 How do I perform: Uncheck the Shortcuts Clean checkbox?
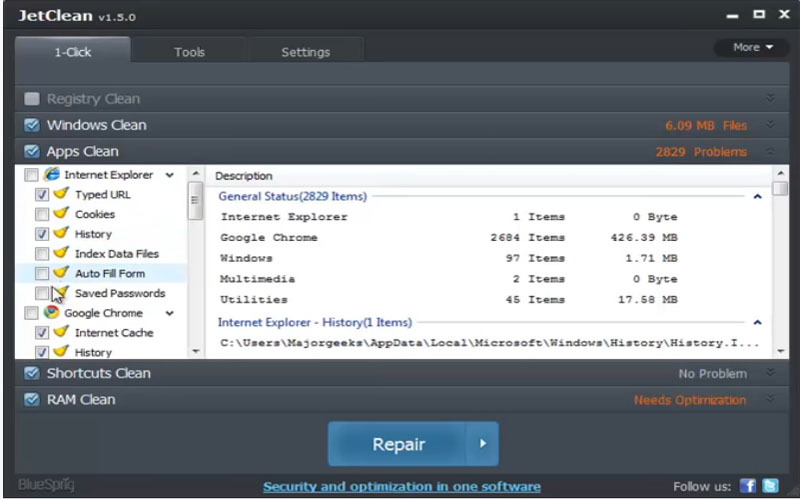[x=32, y=373]
